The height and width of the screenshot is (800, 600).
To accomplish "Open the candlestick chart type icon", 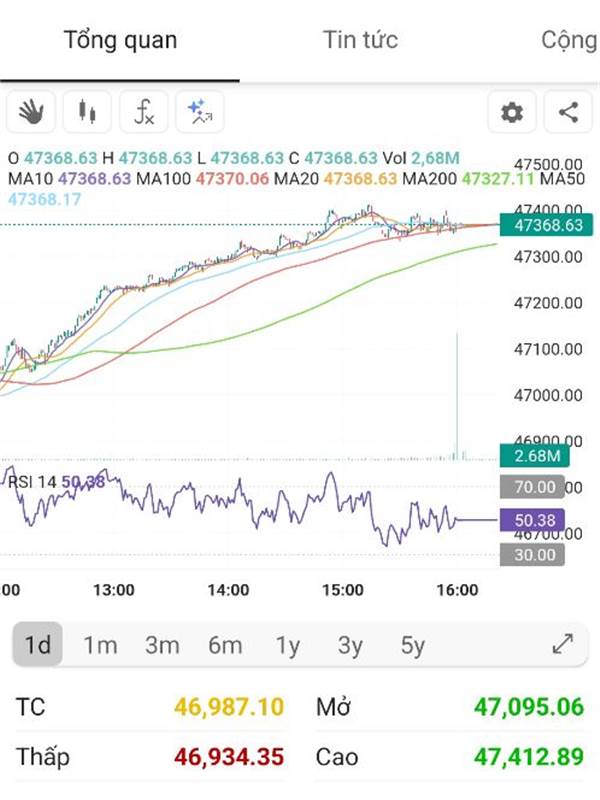I will [x=87, y=112].
